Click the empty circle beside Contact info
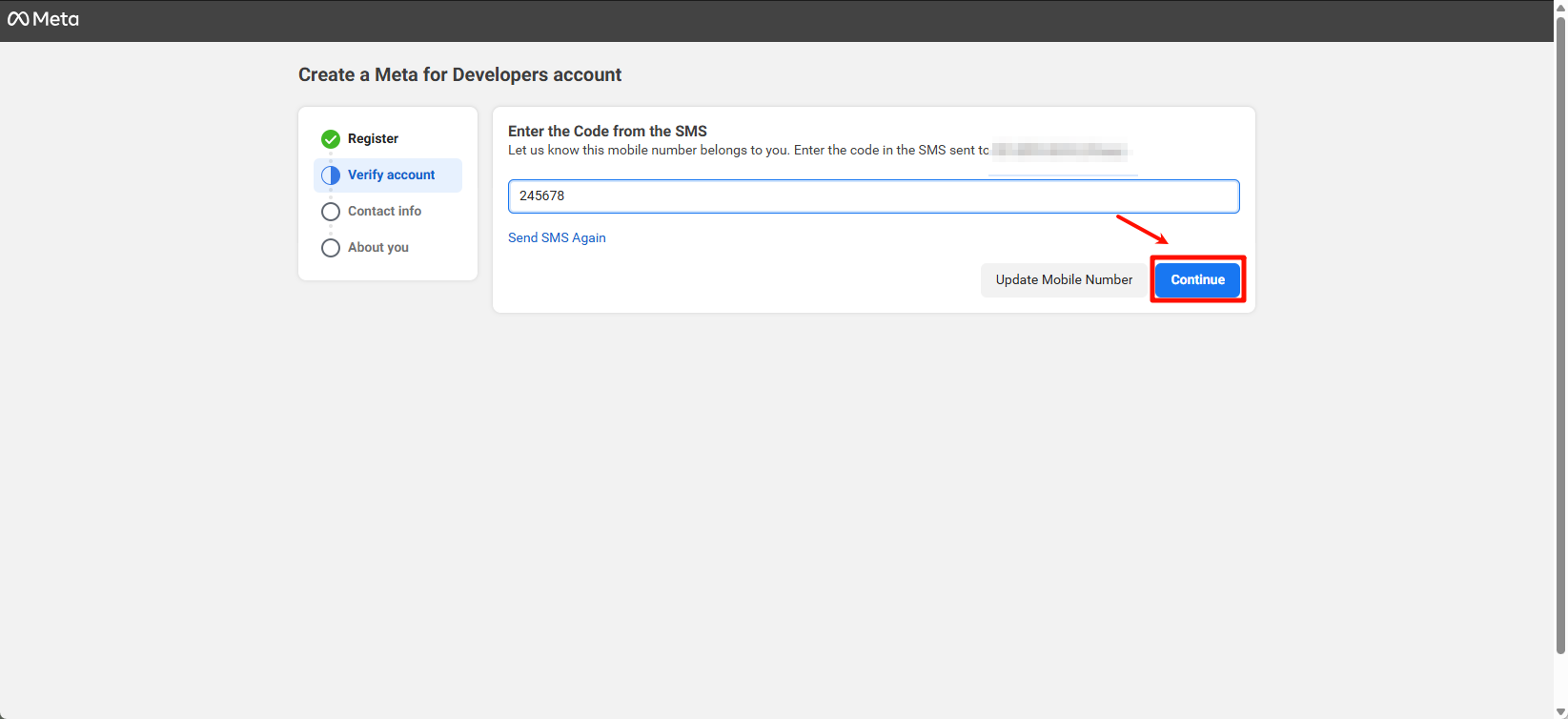This screenshot has width=1568, height=719. point(331,212)
